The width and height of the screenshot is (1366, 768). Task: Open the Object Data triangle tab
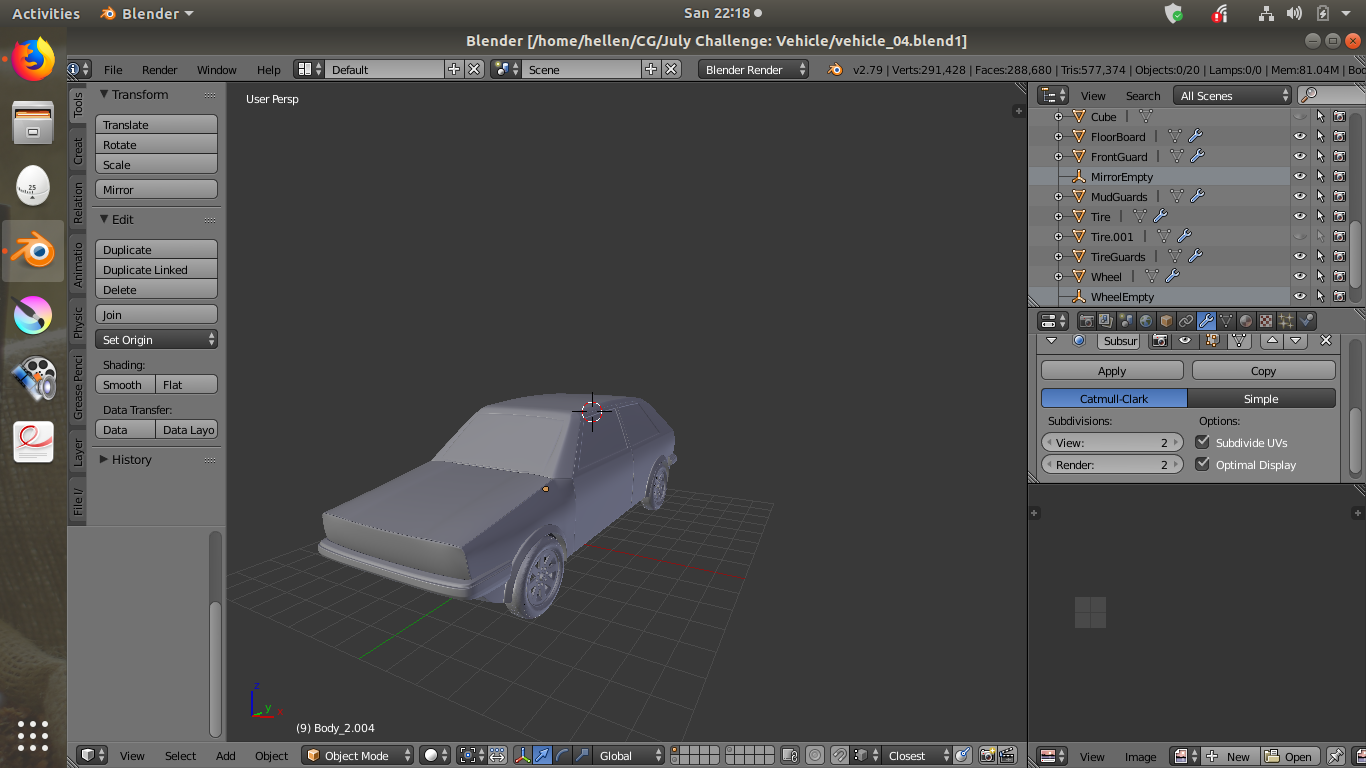[1226, 321]
